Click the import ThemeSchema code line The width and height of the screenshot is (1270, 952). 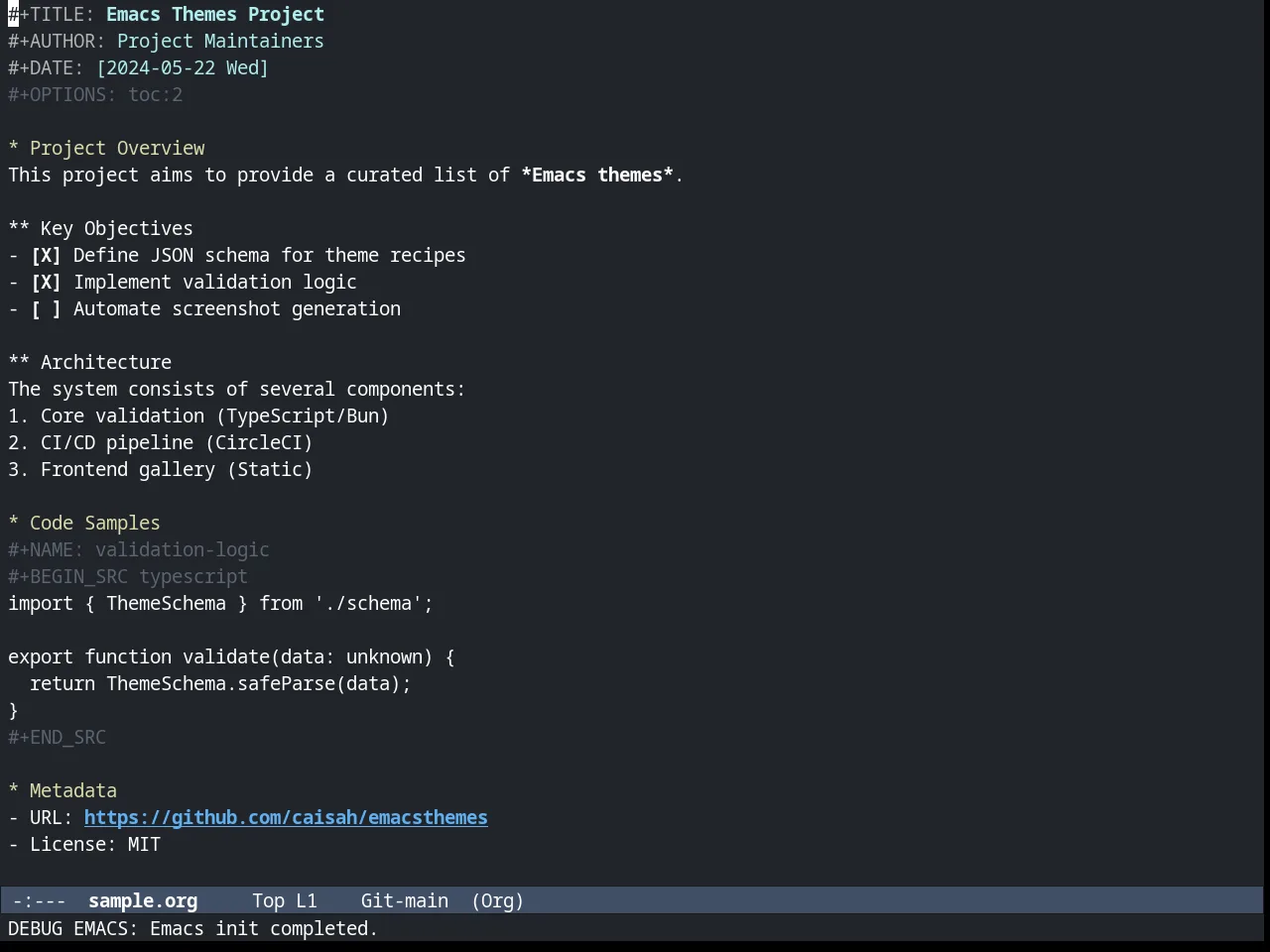coord(220,603)
